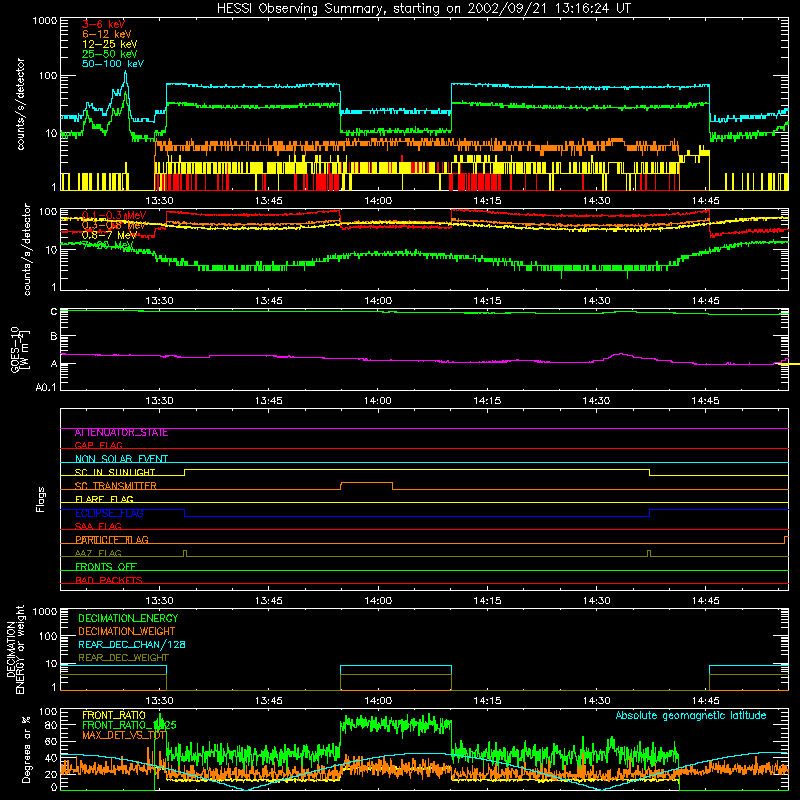Click the GOES-10 axis label

[19, 350]
